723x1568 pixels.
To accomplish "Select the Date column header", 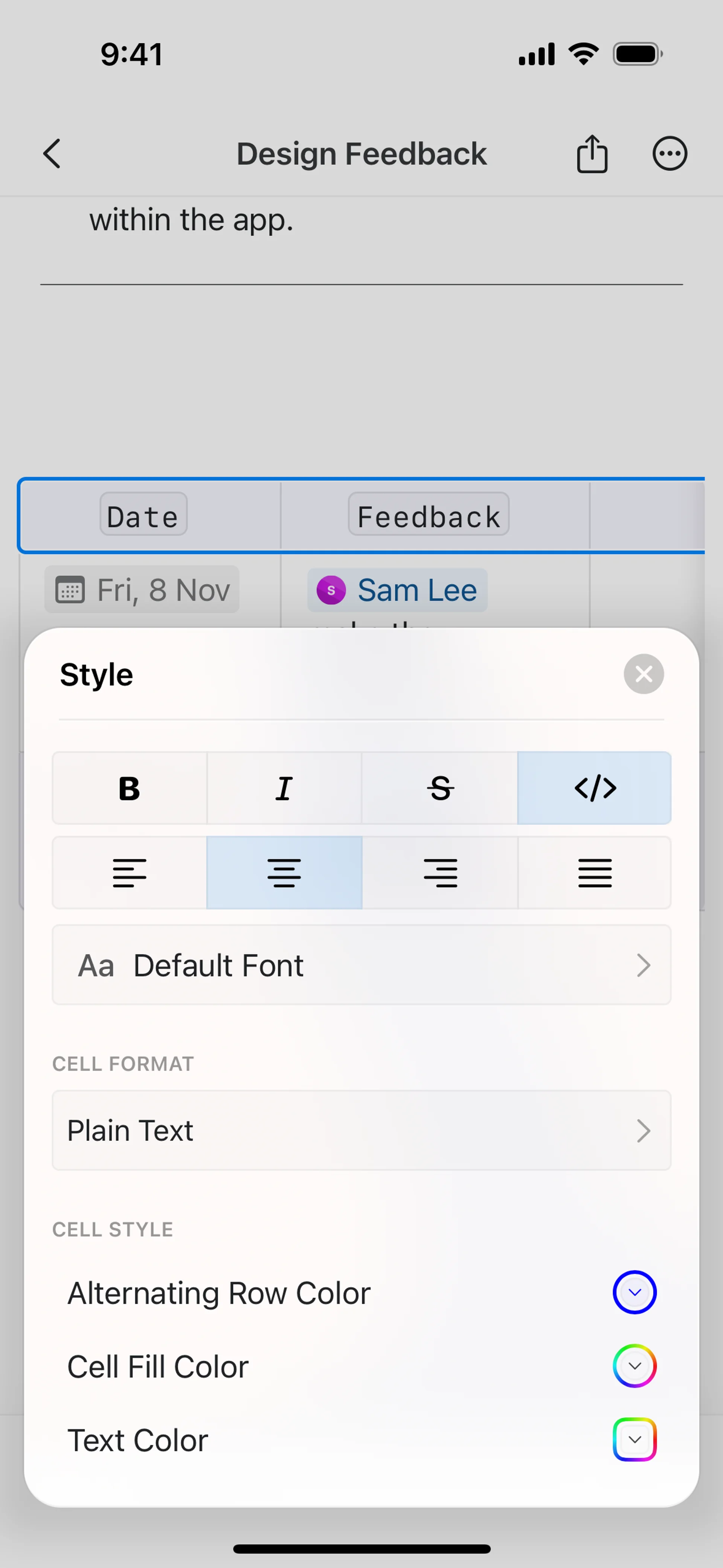I will 143,515.
